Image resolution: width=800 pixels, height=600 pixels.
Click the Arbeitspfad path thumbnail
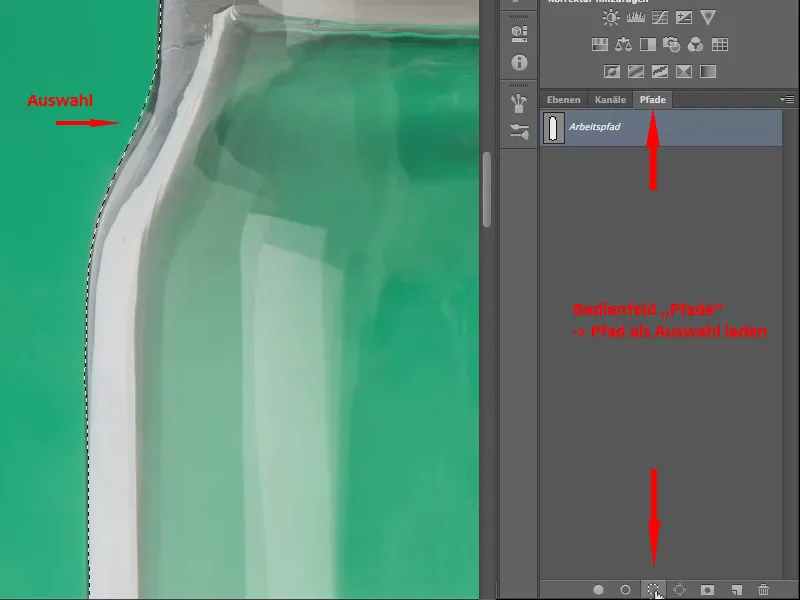tap(554, 128)
